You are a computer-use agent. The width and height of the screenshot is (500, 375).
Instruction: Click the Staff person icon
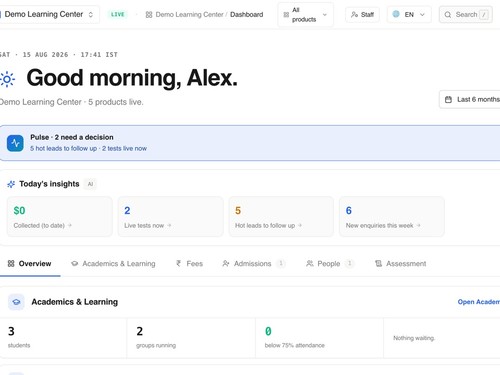(x=354, y=15)
